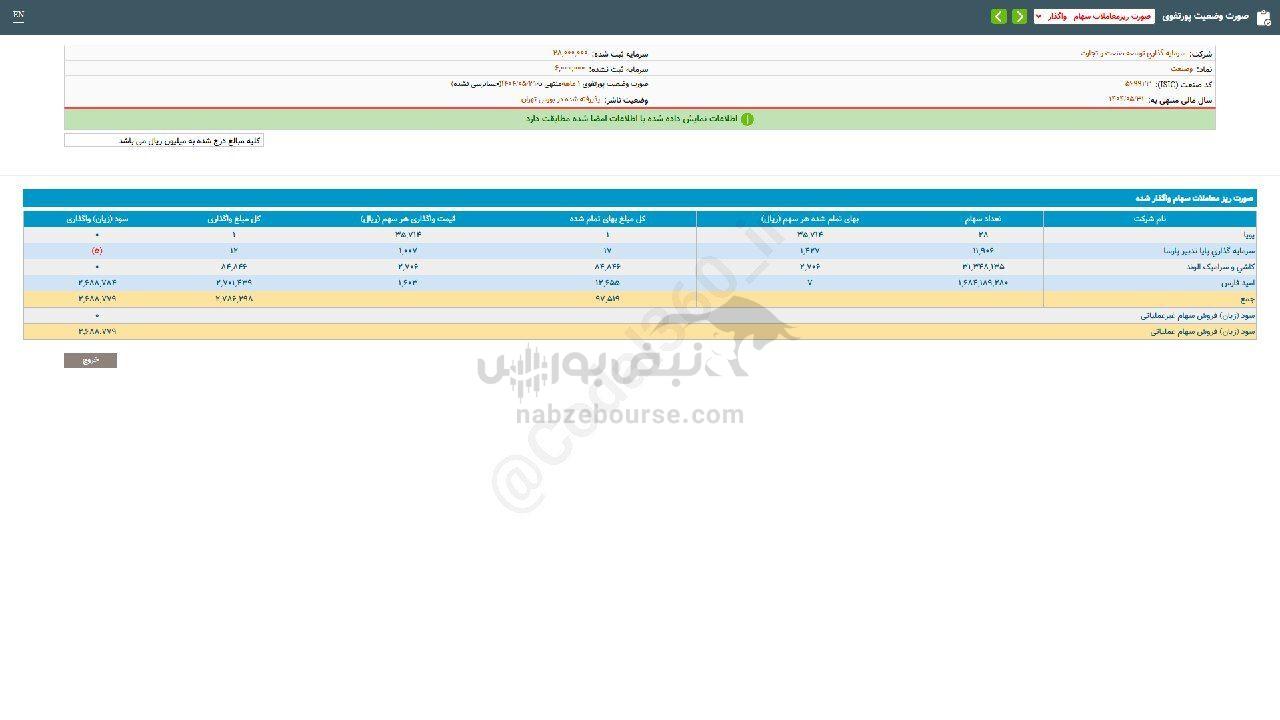
Task: Select the yellow جمع totals row
Action: click(x=640, y=299)
